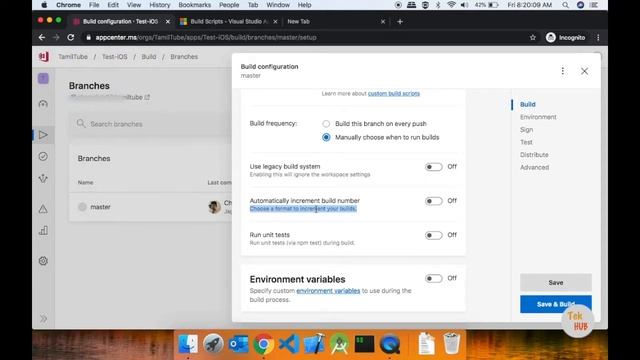The width and height of the screenshot is (640, 360).
Task: Open Chrome View menu
Action: click(x=133, y=5)
